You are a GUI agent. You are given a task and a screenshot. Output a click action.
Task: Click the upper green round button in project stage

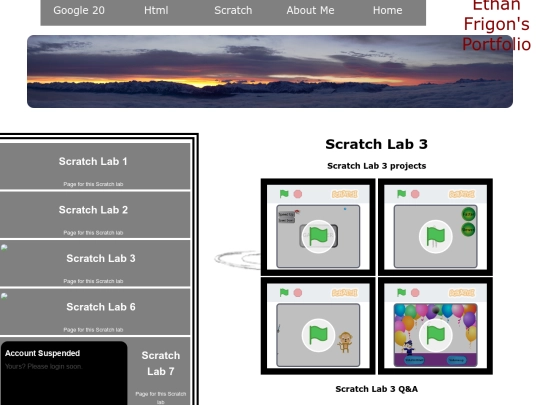(468, 214)
